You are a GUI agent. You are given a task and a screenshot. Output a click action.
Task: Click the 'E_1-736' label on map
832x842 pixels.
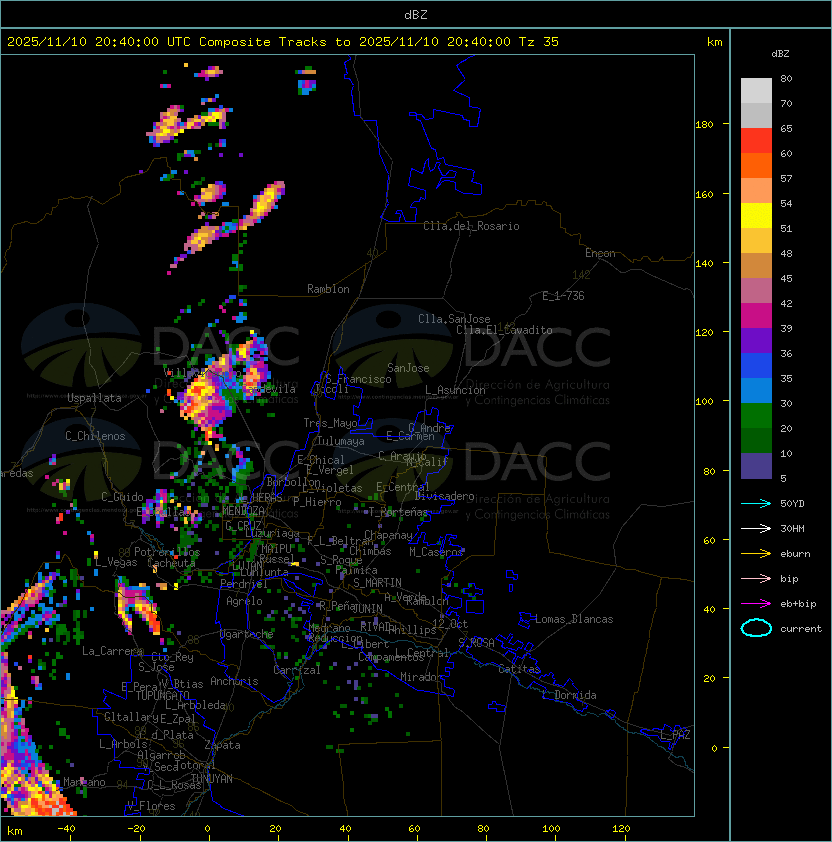pos(563,296)
